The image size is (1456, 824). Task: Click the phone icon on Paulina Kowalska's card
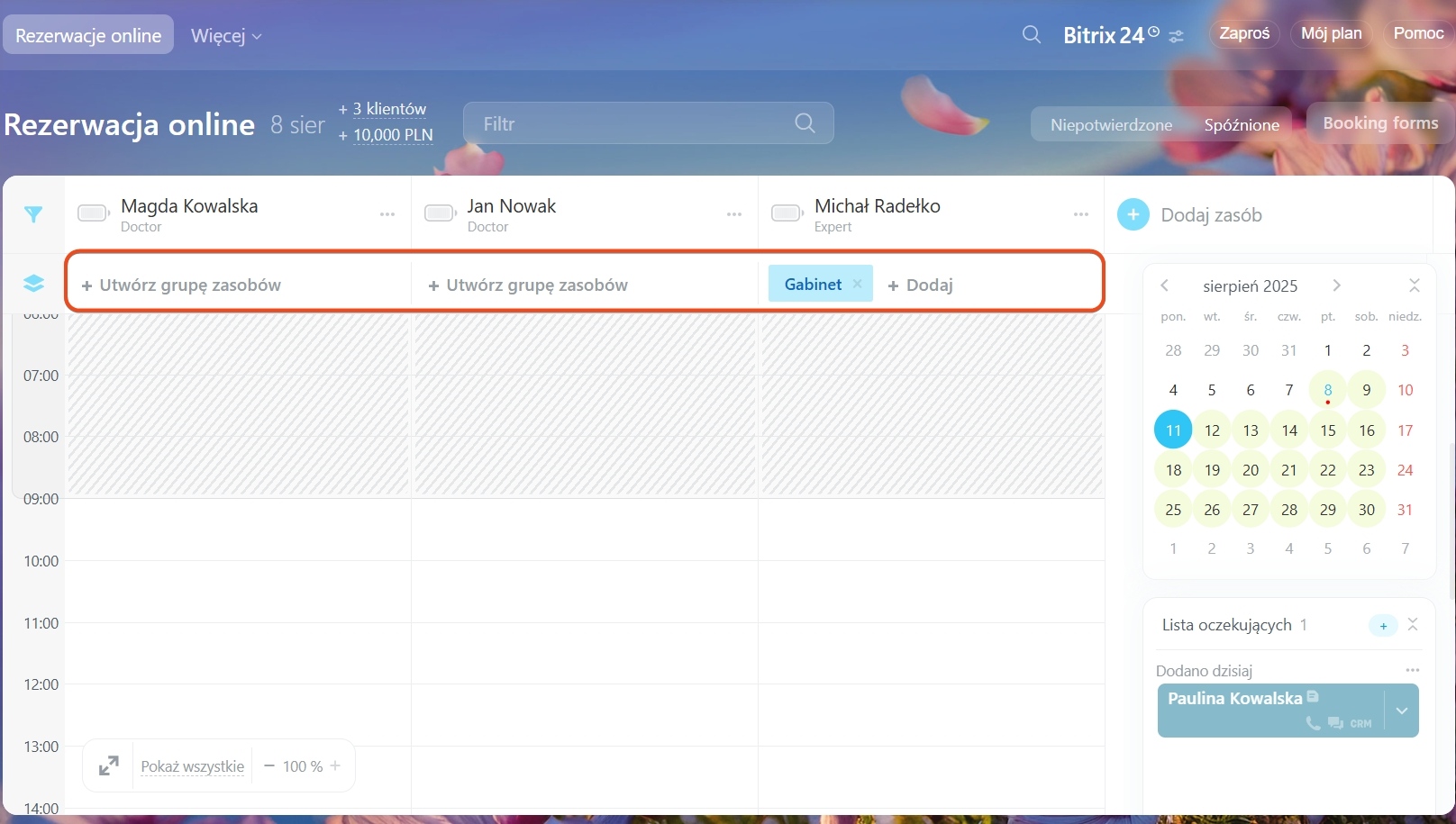pos(1313,723)
